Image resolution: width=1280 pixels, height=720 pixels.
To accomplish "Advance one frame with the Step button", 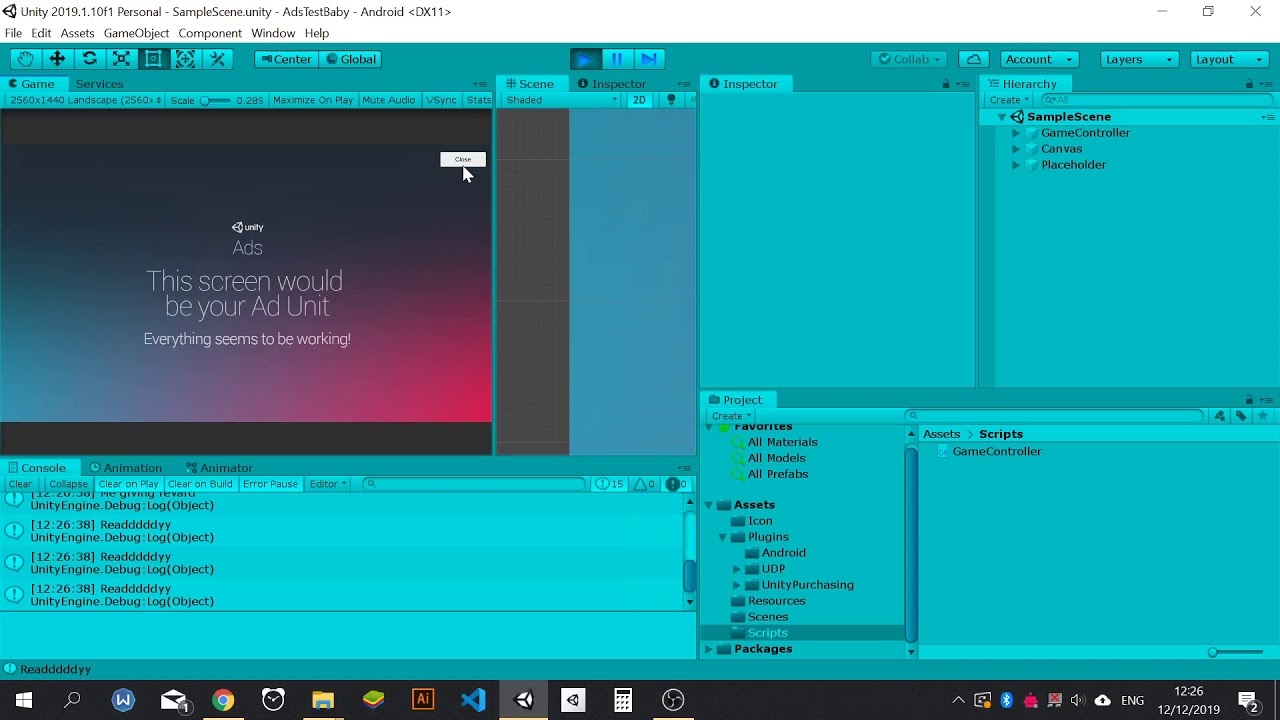I will point(649,59).
